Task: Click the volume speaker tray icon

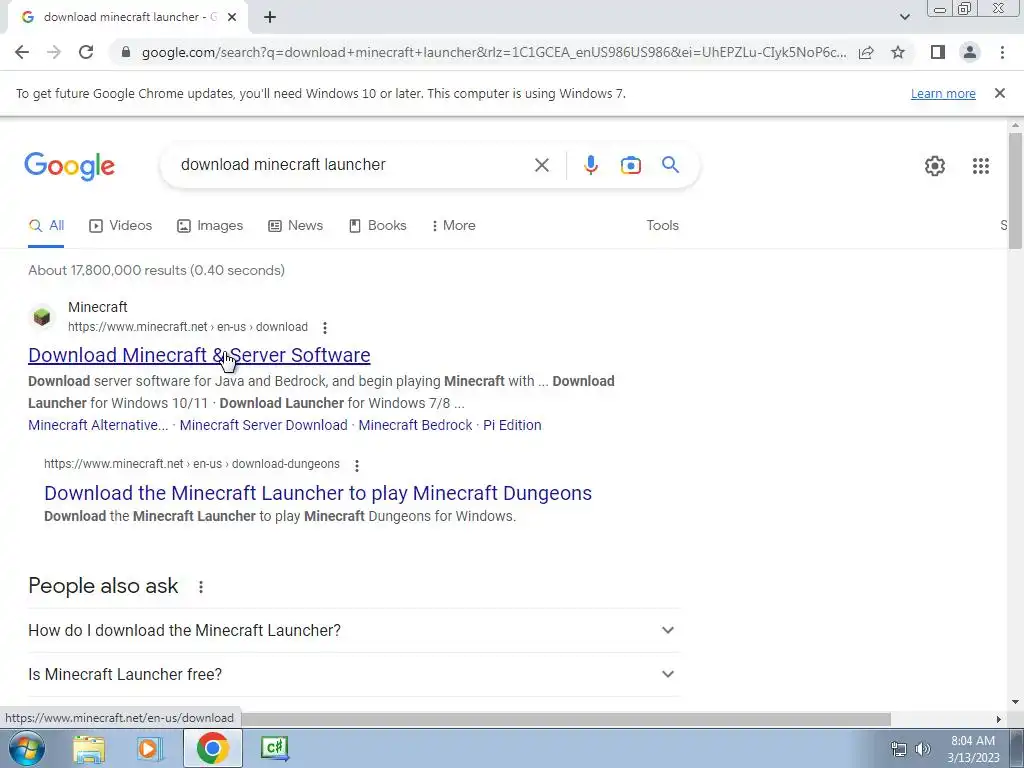Action: pos(922,749)
